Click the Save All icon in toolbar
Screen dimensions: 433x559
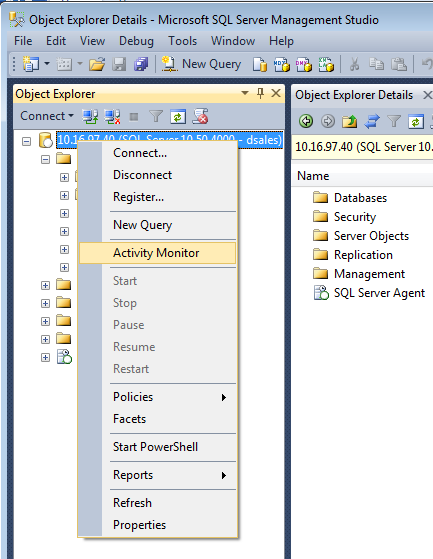[141, 65]
